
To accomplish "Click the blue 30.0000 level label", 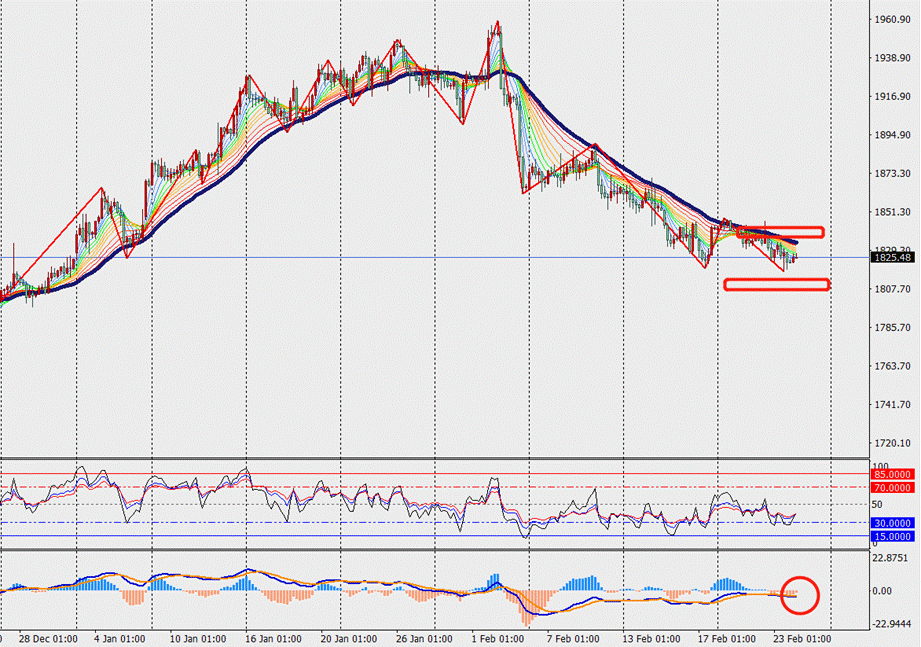I will coord(894,523).
